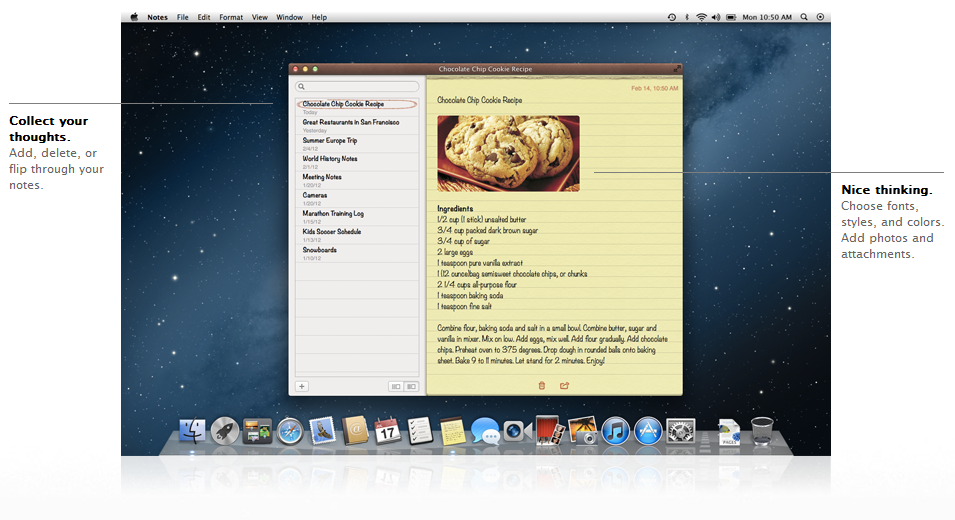Select the Snowboards note
The height and width of the screenshot is (520, 955).
click(358, 253)
